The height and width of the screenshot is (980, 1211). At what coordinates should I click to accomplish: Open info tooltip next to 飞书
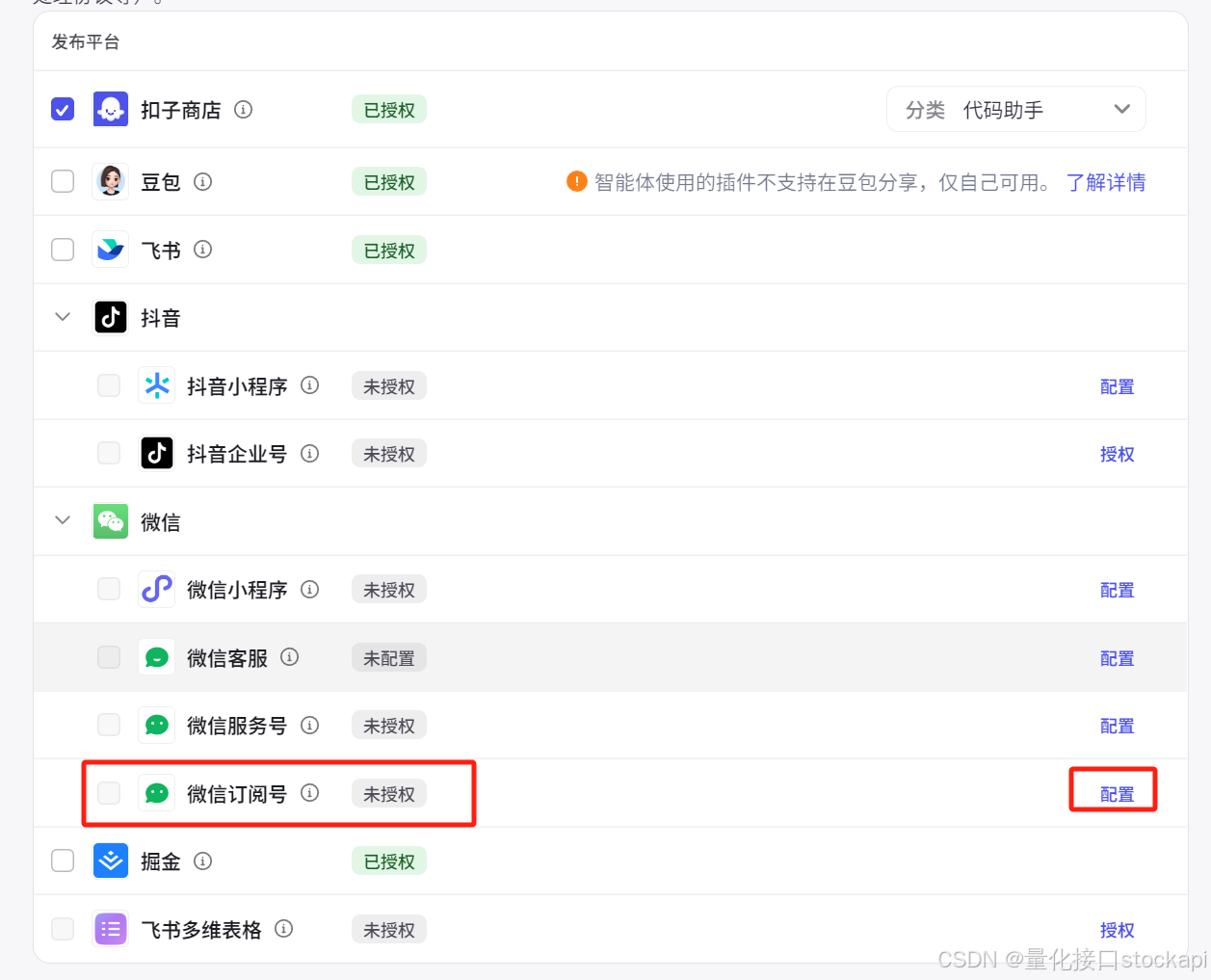[x=202, y=249]
